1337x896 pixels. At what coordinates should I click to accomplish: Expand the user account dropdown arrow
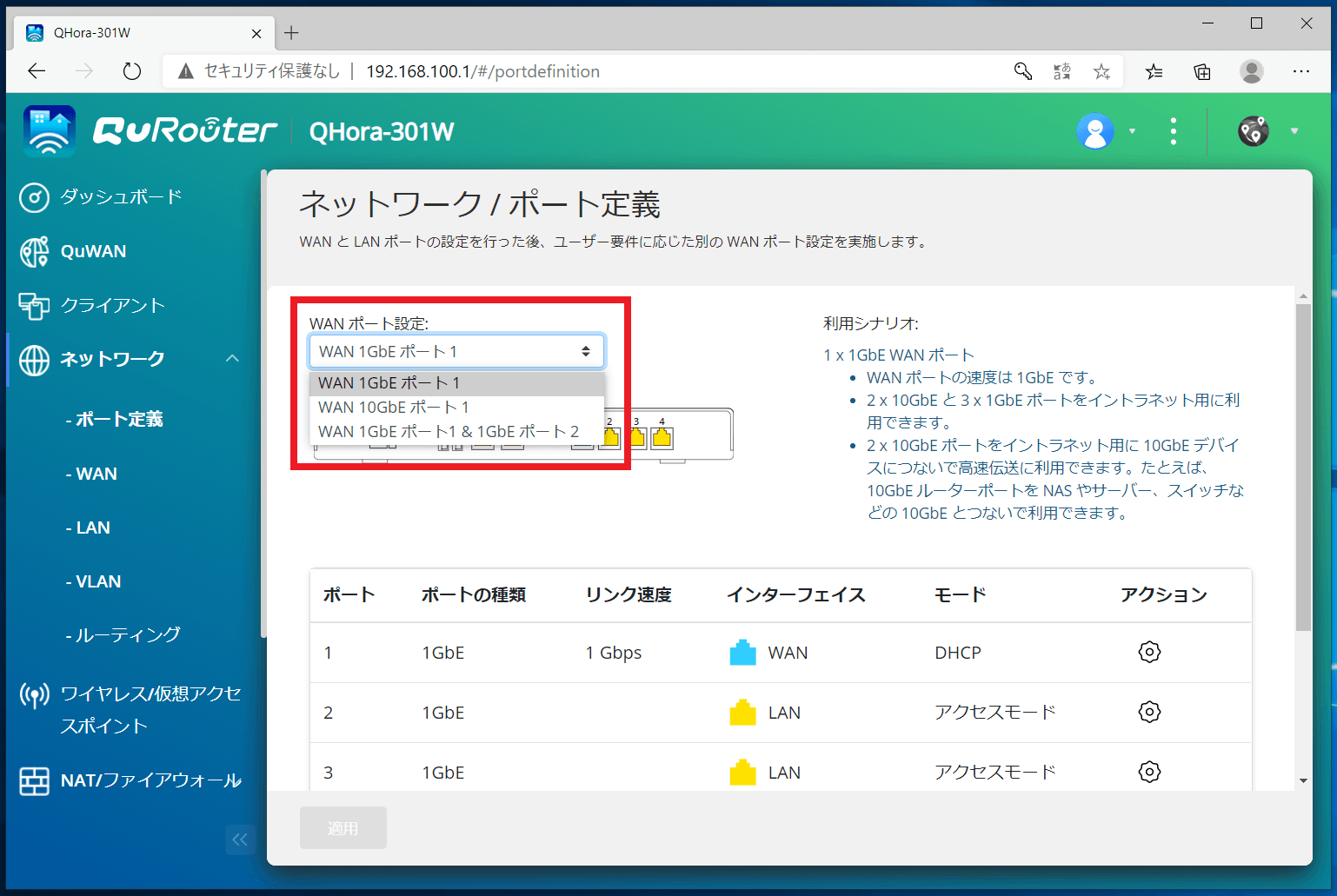(1132, 131)
